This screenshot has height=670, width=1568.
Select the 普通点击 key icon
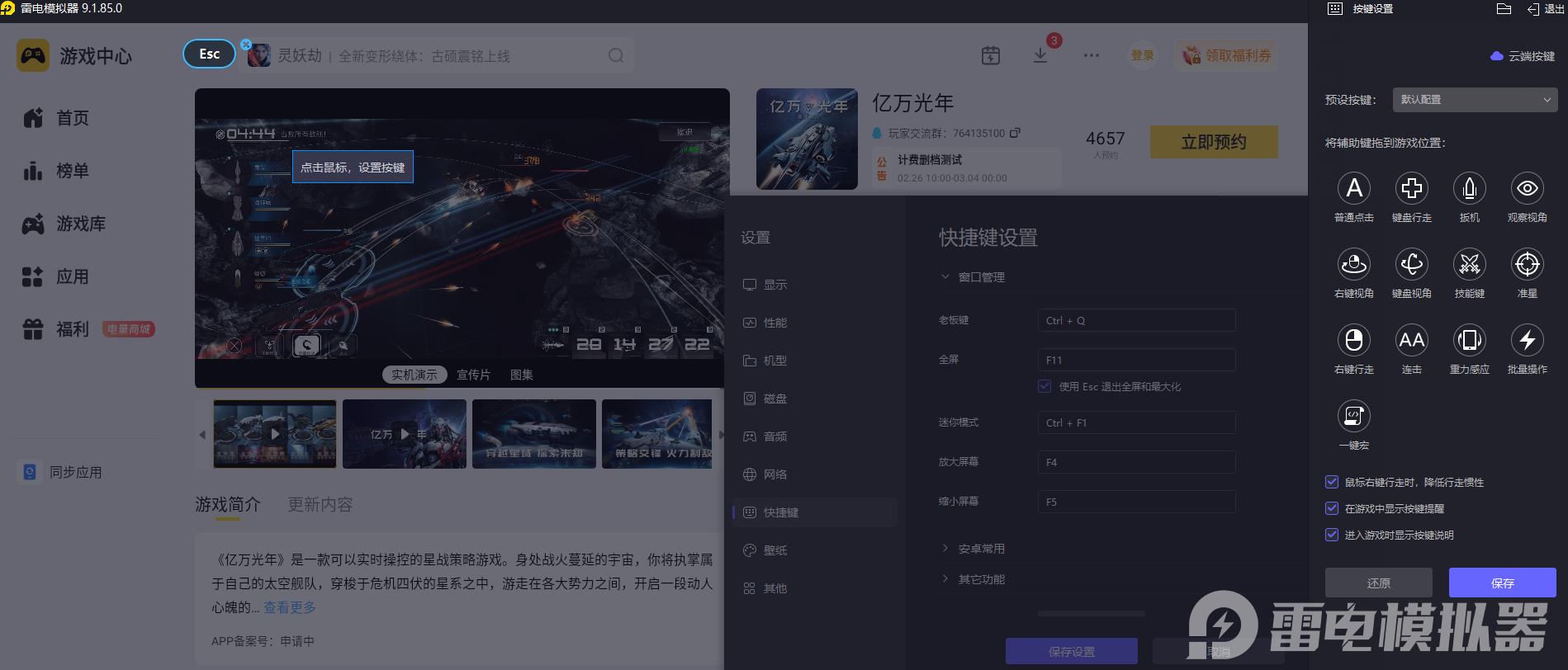click(x=1353, y=189)
